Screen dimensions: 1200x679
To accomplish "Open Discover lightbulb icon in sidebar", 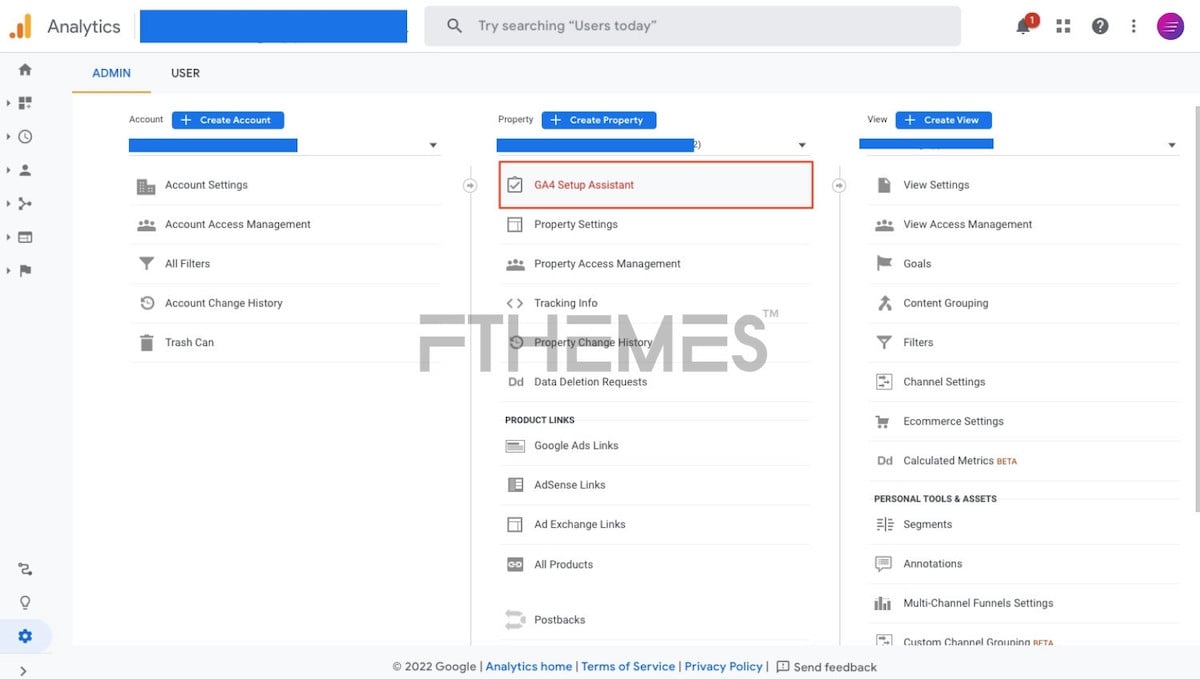I will pos(25,603).
